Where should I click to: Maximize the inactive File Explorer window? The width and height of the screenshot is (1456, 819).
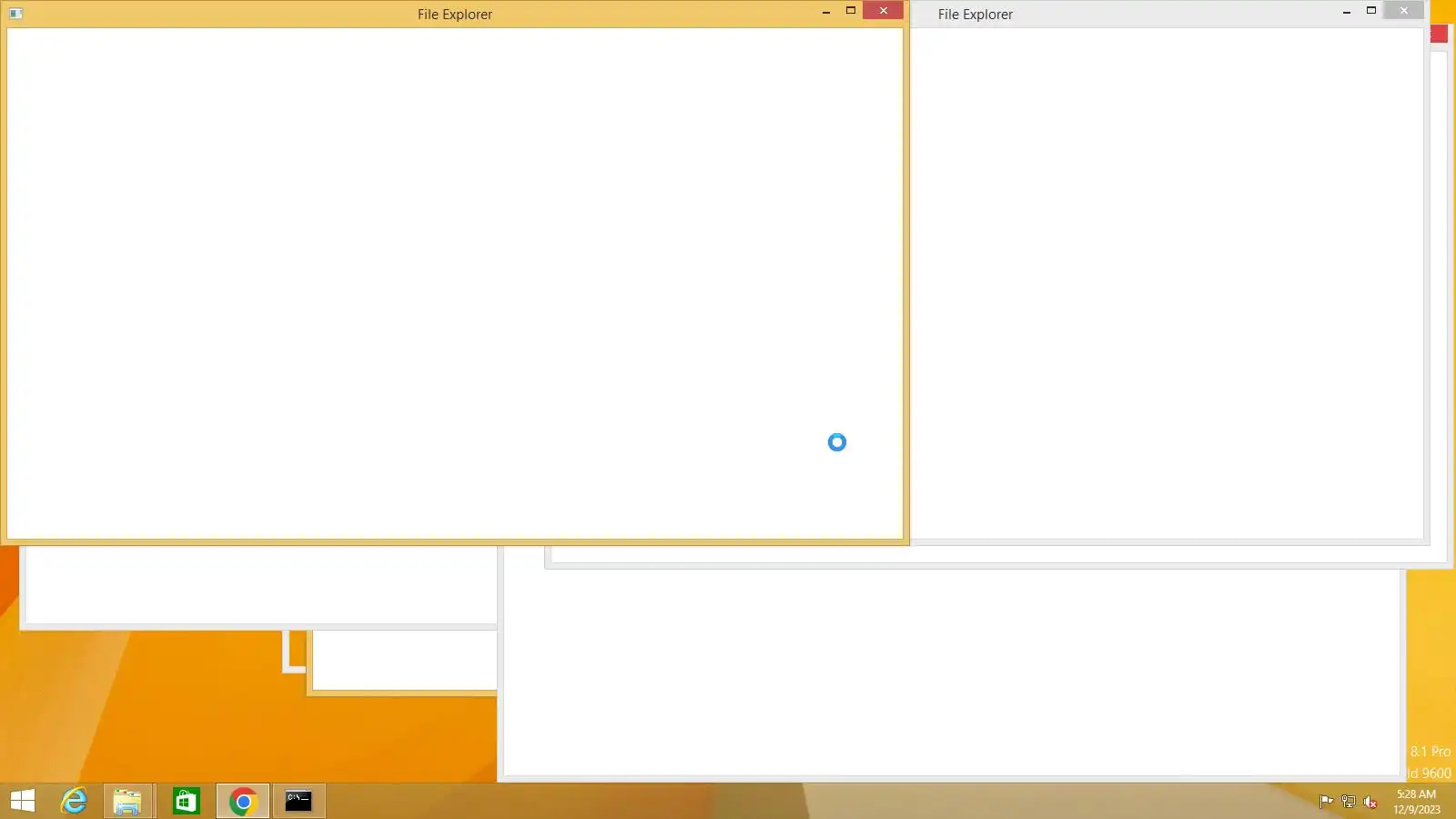tap(1371, 11)
